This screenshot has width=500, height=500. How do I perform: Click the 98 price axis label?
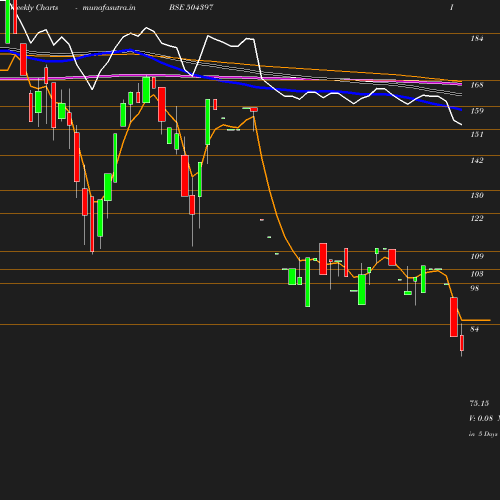coord(474,288)
